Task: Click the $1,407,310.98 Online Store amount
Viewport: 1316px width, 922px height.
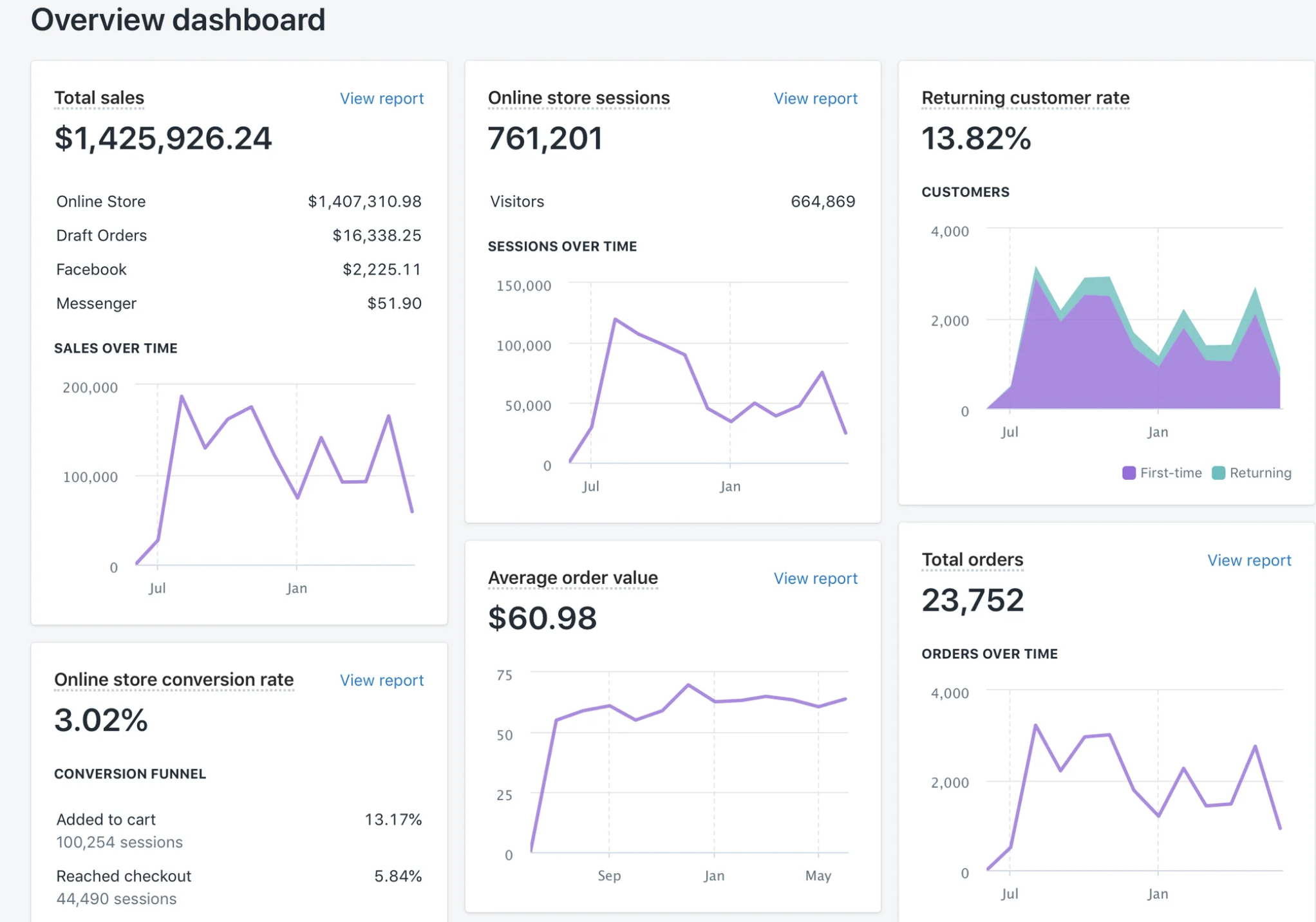Action: pyautogui.click(x=364, y=202)
